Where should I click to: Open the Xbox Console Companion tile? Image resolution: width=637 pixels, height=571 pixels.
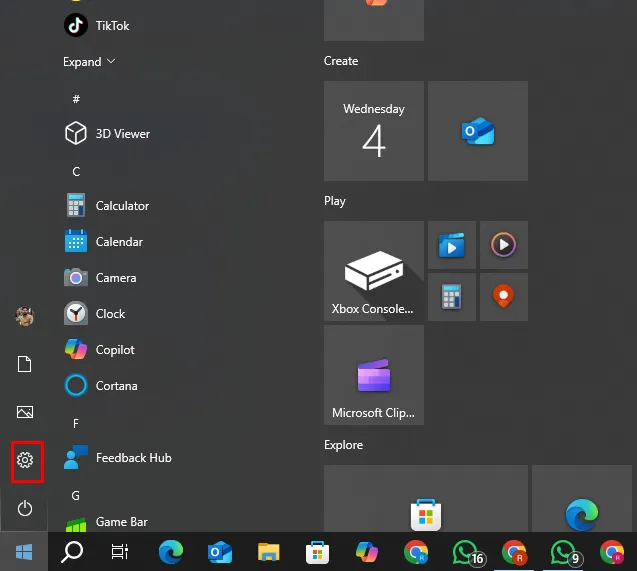point(374,271)
